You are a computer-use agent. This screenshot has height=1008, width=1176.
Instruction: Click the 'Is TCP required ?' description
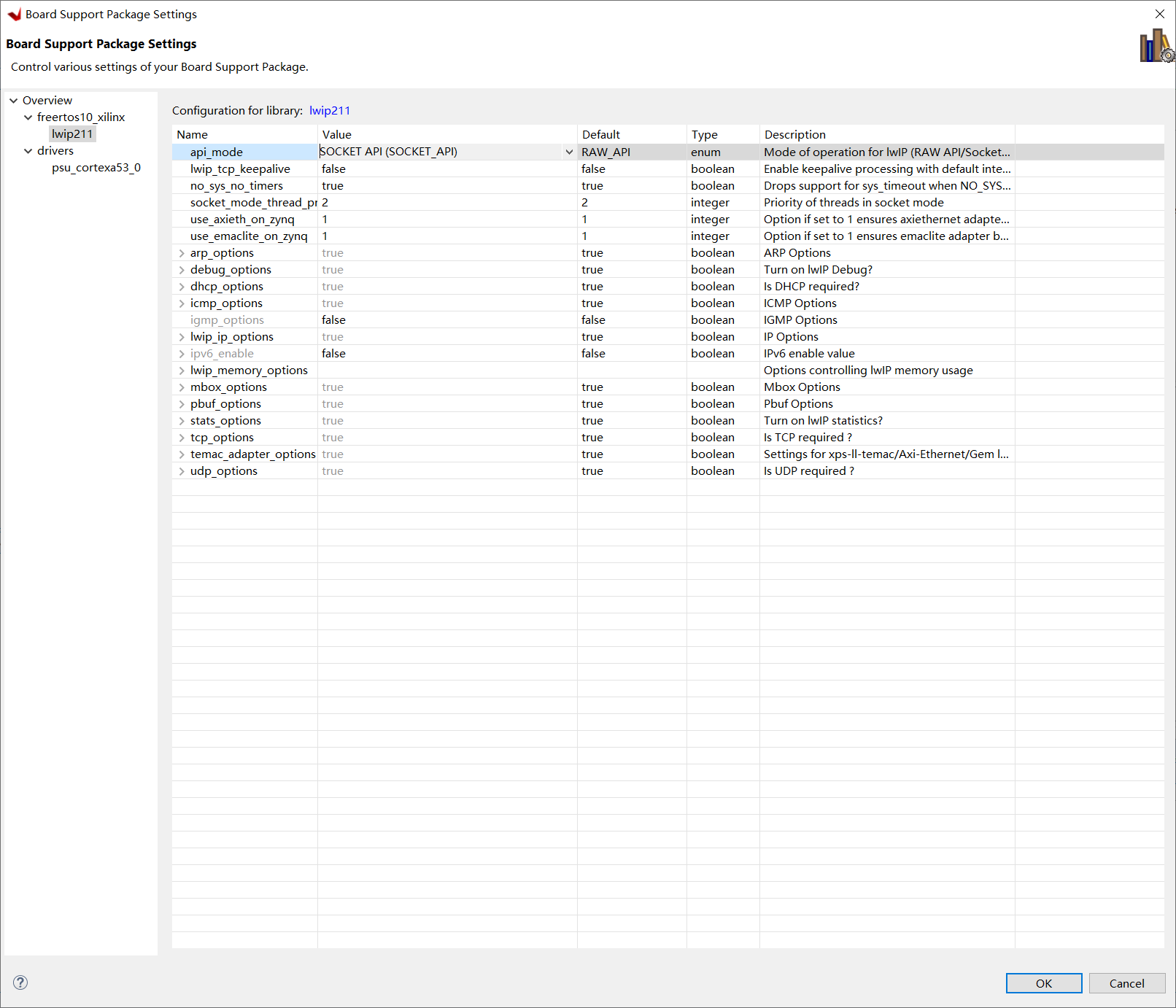(x=808, y=438)
